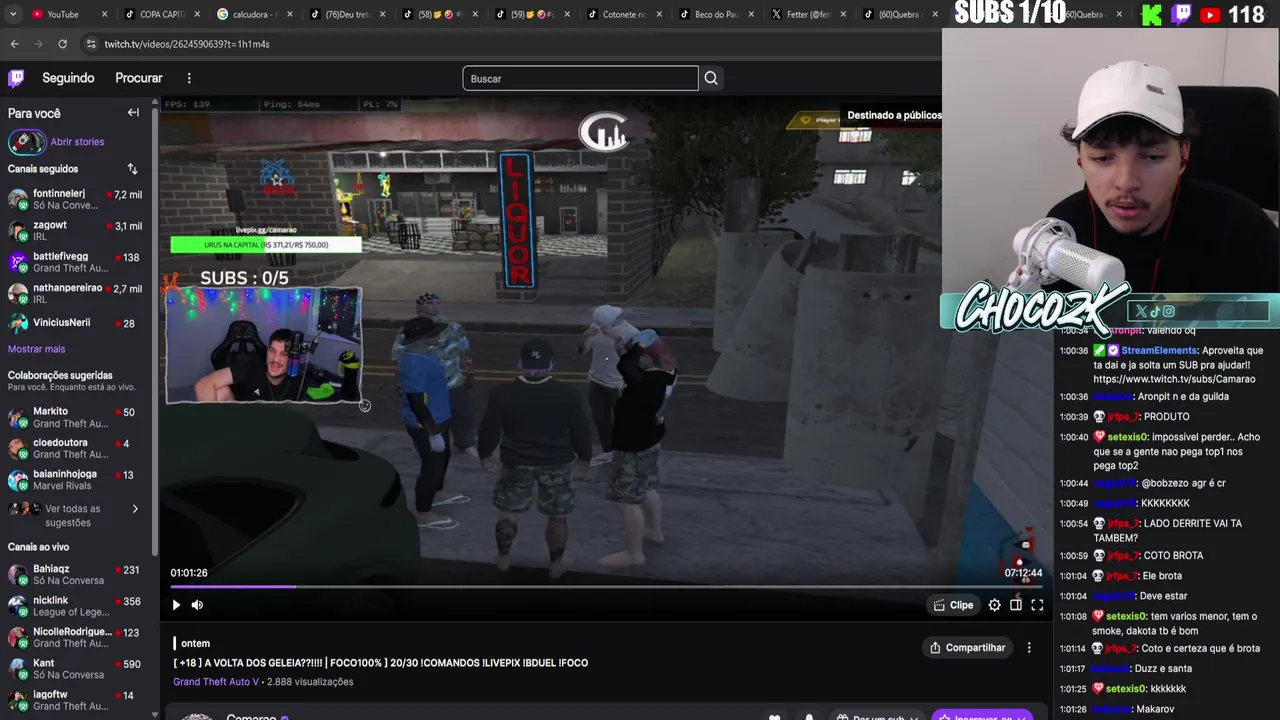Viewport: 1280px width, 720px height.
Task: Open Bahiaqz live channel
Action: click(77, 574)
